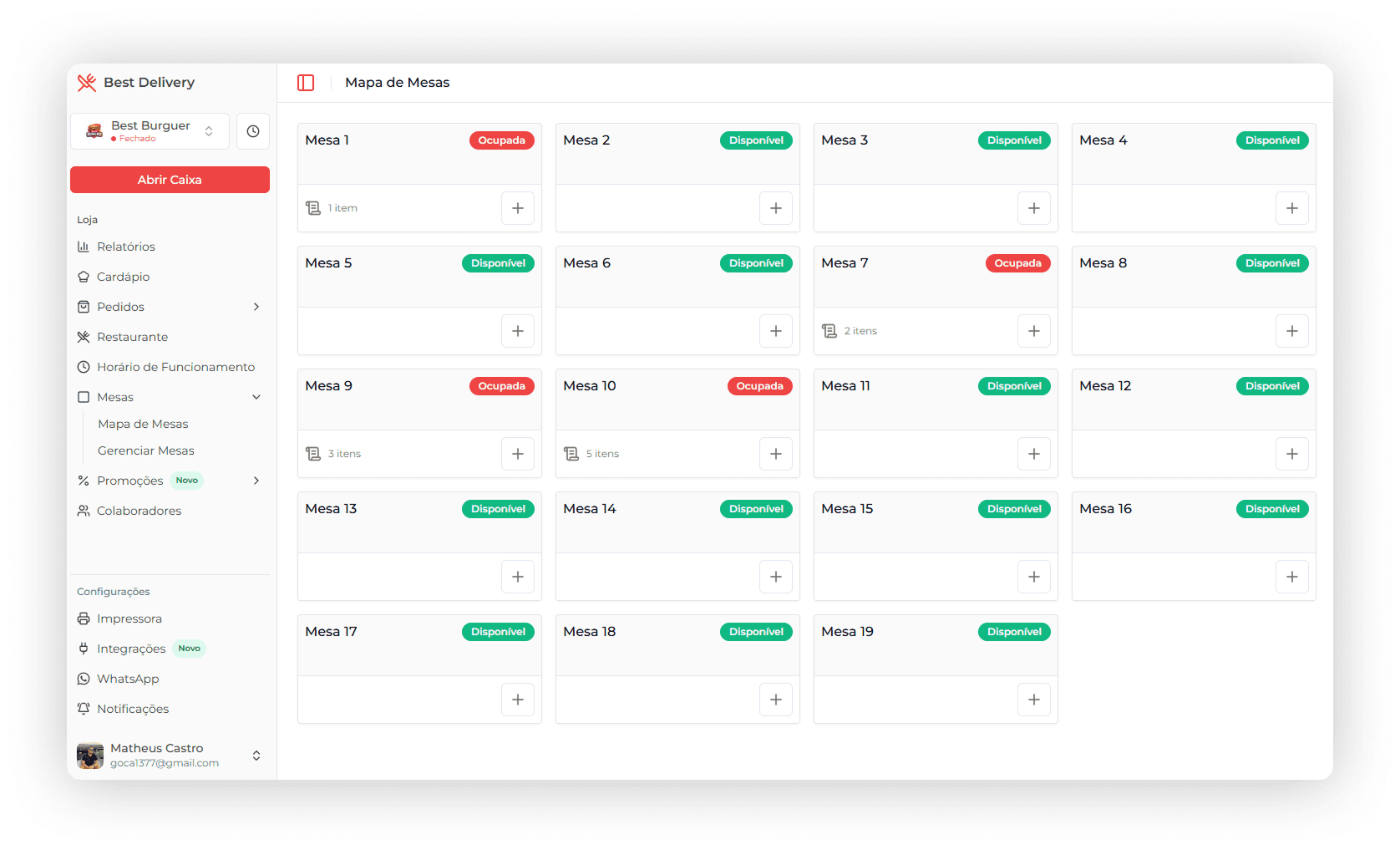Collapse the Mesas menu section
1400x850 pixels.
[x=256, y=397]
